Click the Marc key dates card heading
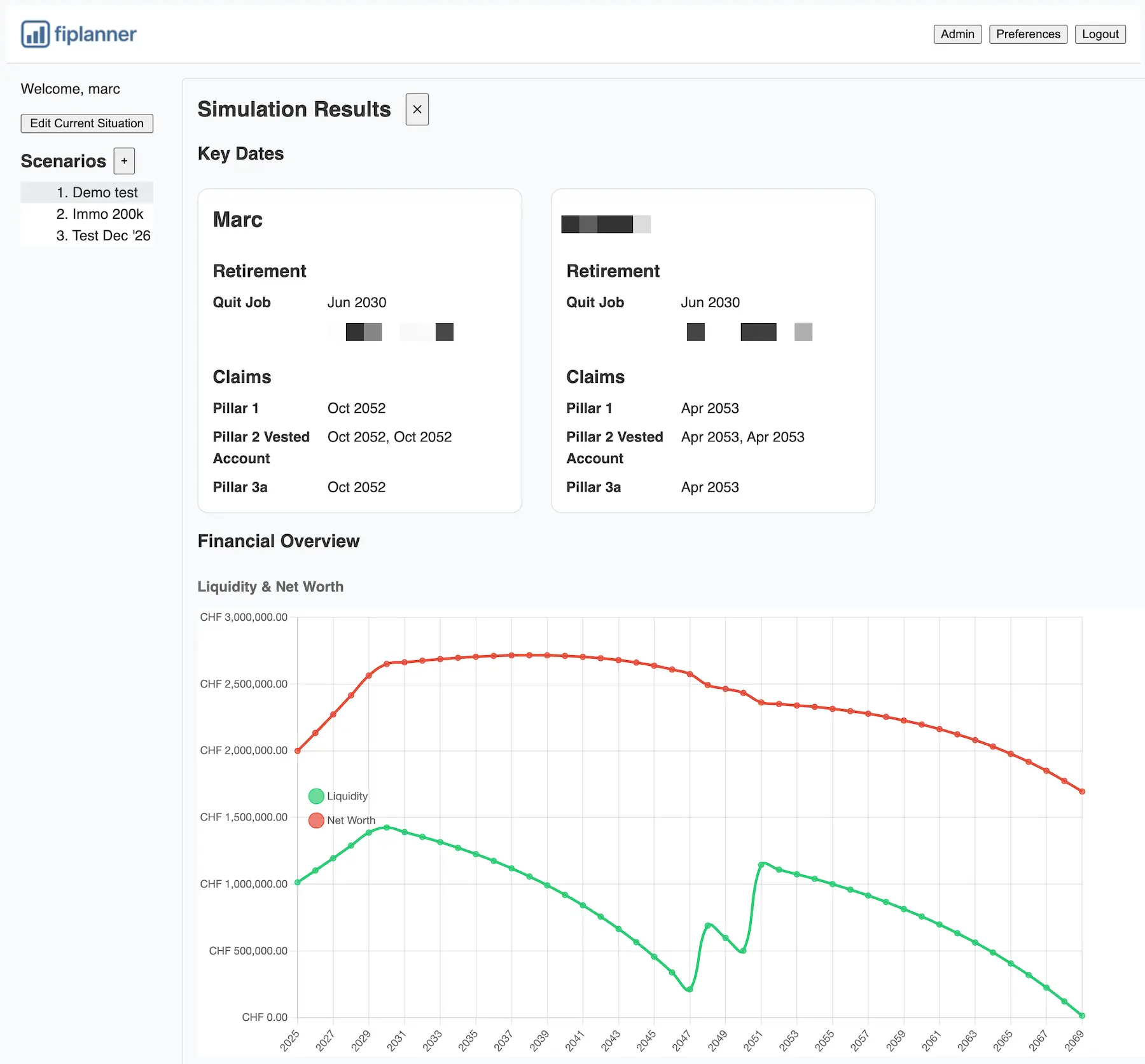Screen dimensions: 1145x1064 (x=237, y=220)
